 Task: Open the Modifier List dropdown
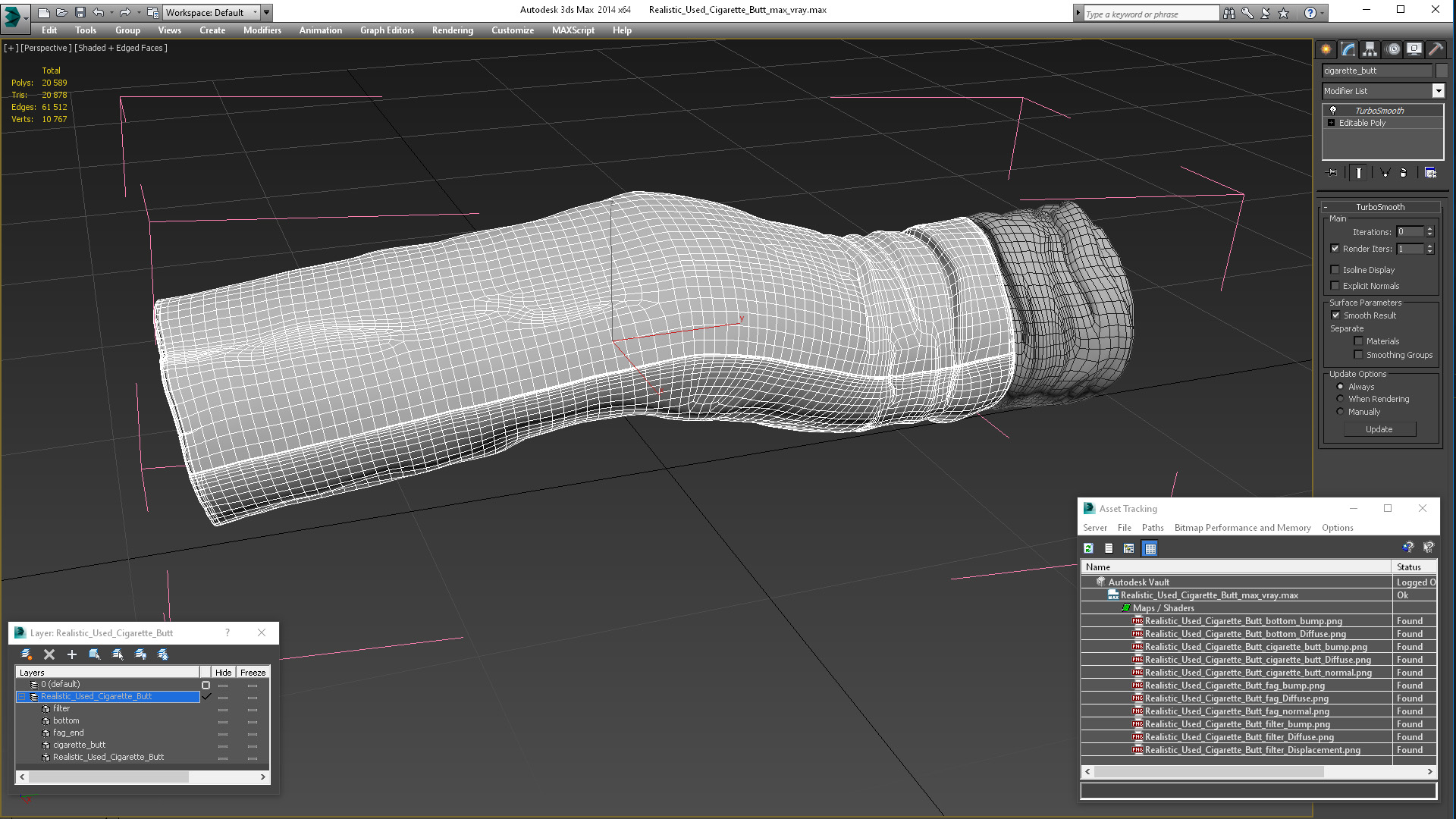tap(1383, 91)
